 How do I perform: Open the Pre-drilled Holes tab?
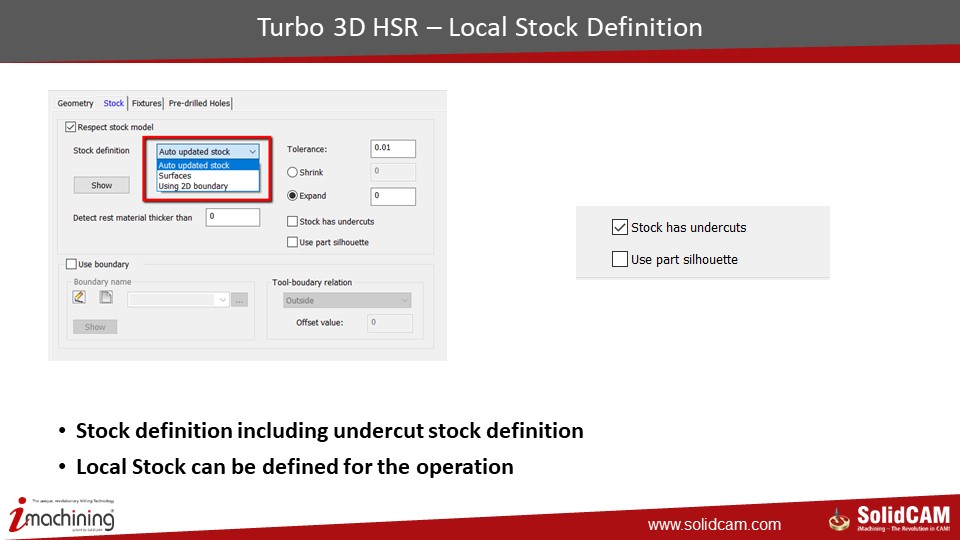click(x=199, y=103)
